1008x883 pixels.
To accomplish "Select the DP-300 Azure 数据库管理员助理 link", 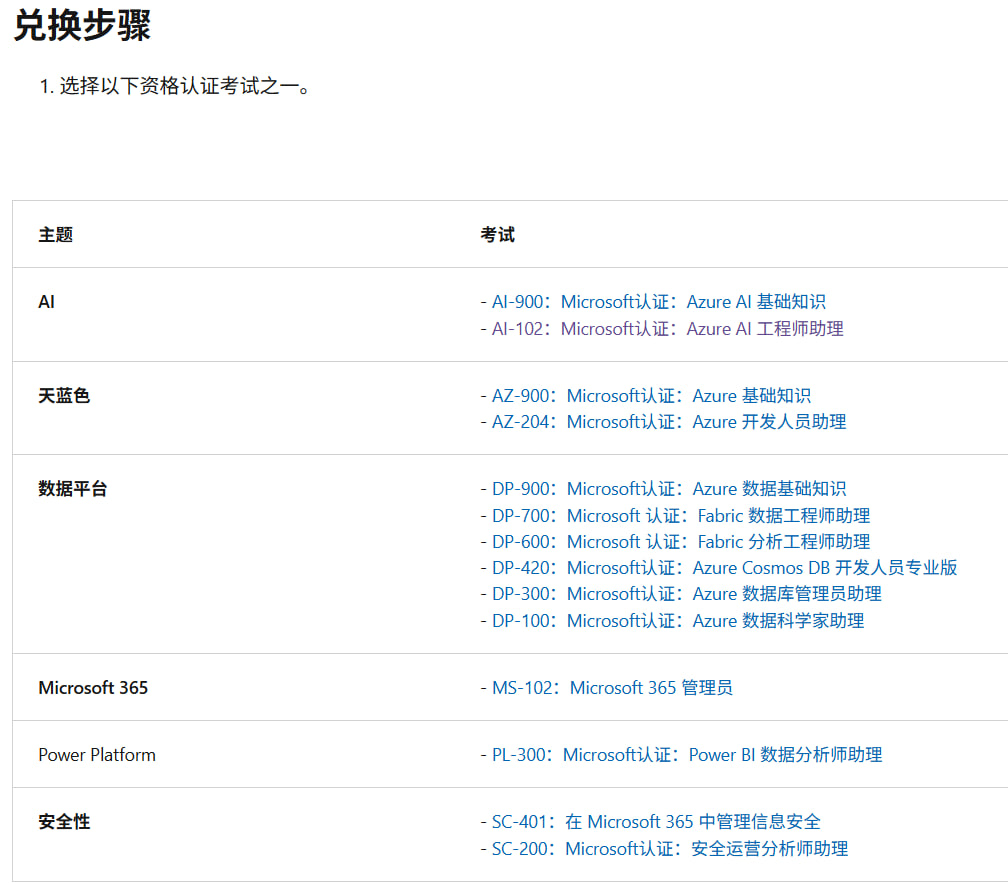I will click(686, 594).
